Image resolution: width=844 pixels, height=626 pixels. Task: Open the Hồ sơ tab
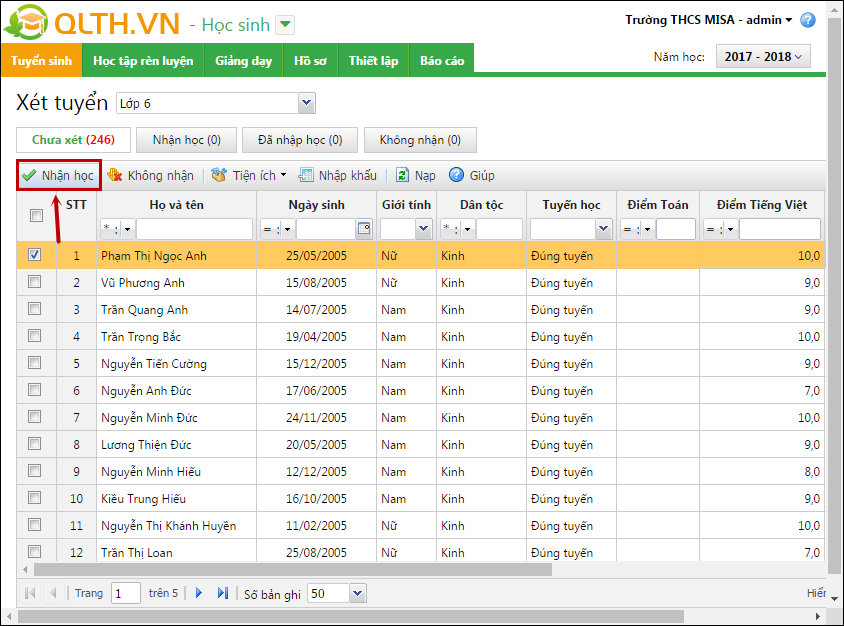pyautogui.click(x=311, y=60)
